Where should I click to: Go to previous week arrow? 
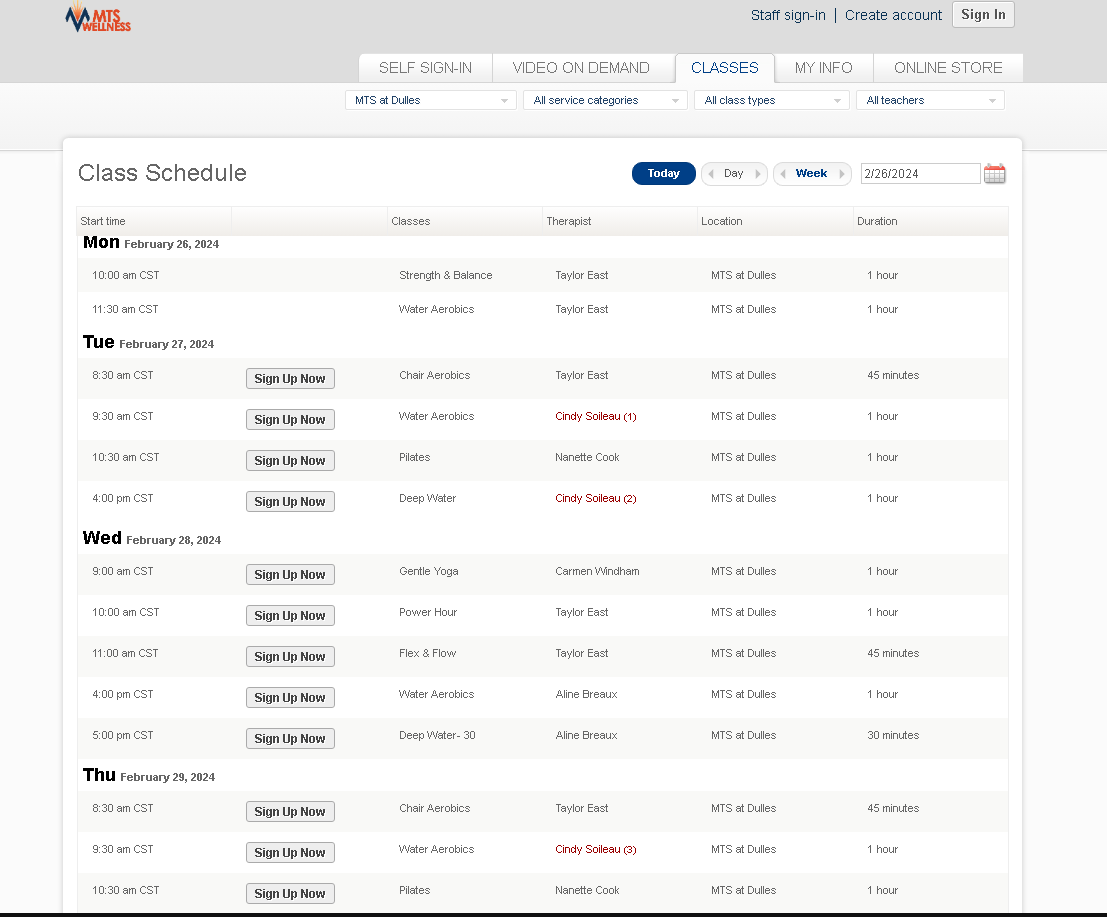pos(783,174)
